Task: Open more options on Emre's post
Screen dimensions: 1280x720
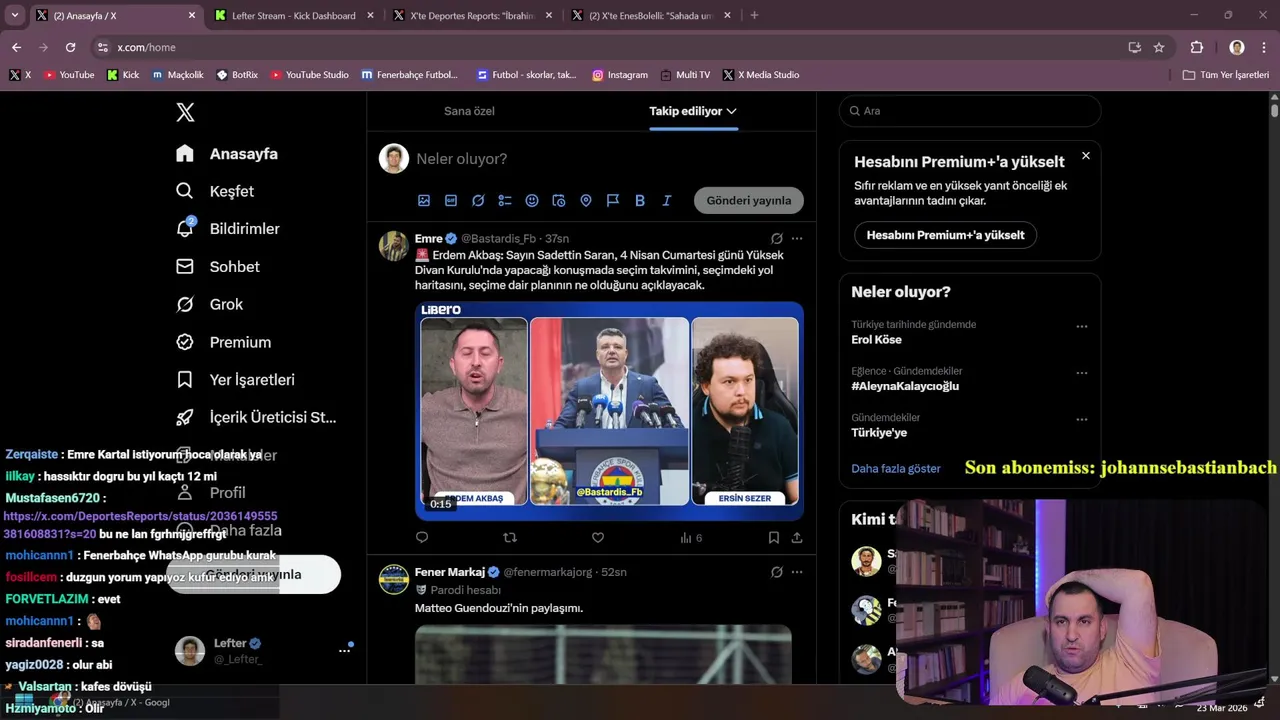Action: coord(797,238)
